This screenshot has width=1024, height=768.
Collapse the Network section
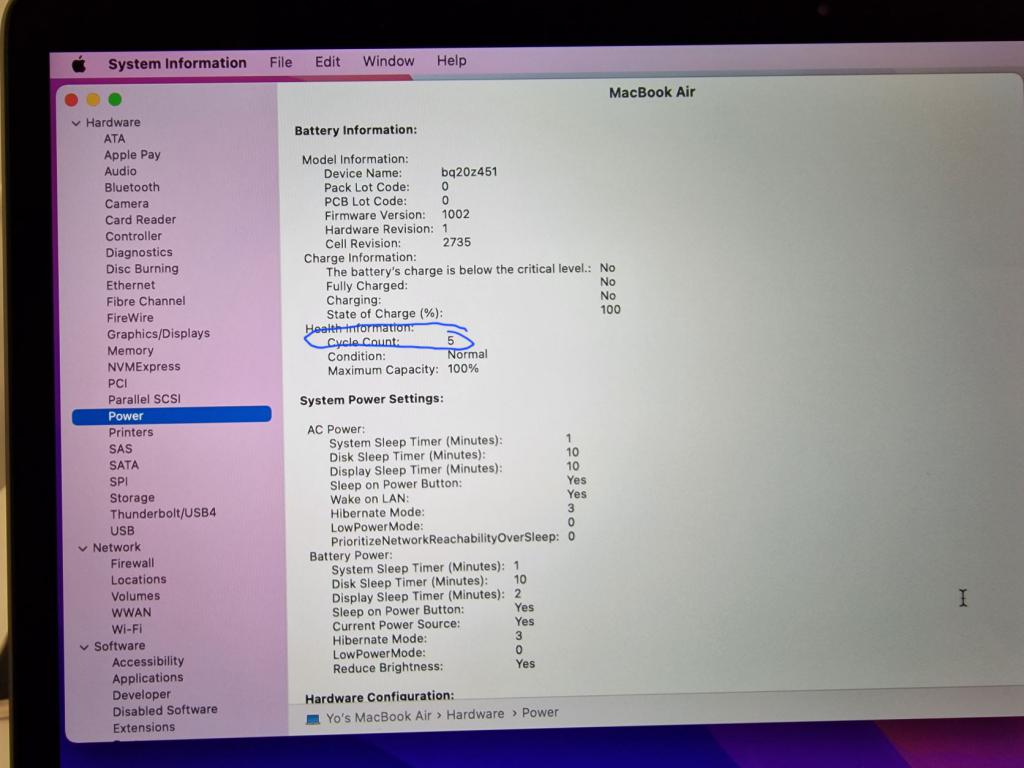(83, 548)
